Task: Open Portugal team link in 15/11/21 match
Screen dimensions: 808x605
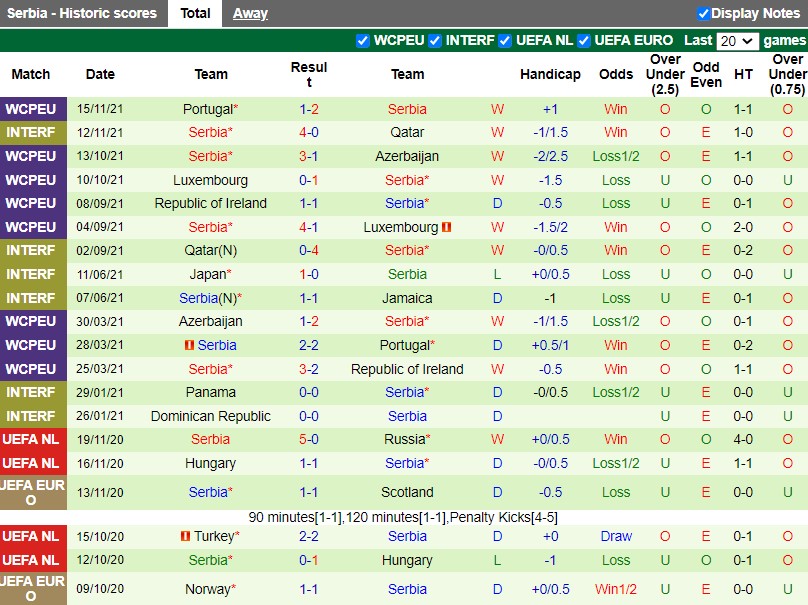Action: point(207,109)
